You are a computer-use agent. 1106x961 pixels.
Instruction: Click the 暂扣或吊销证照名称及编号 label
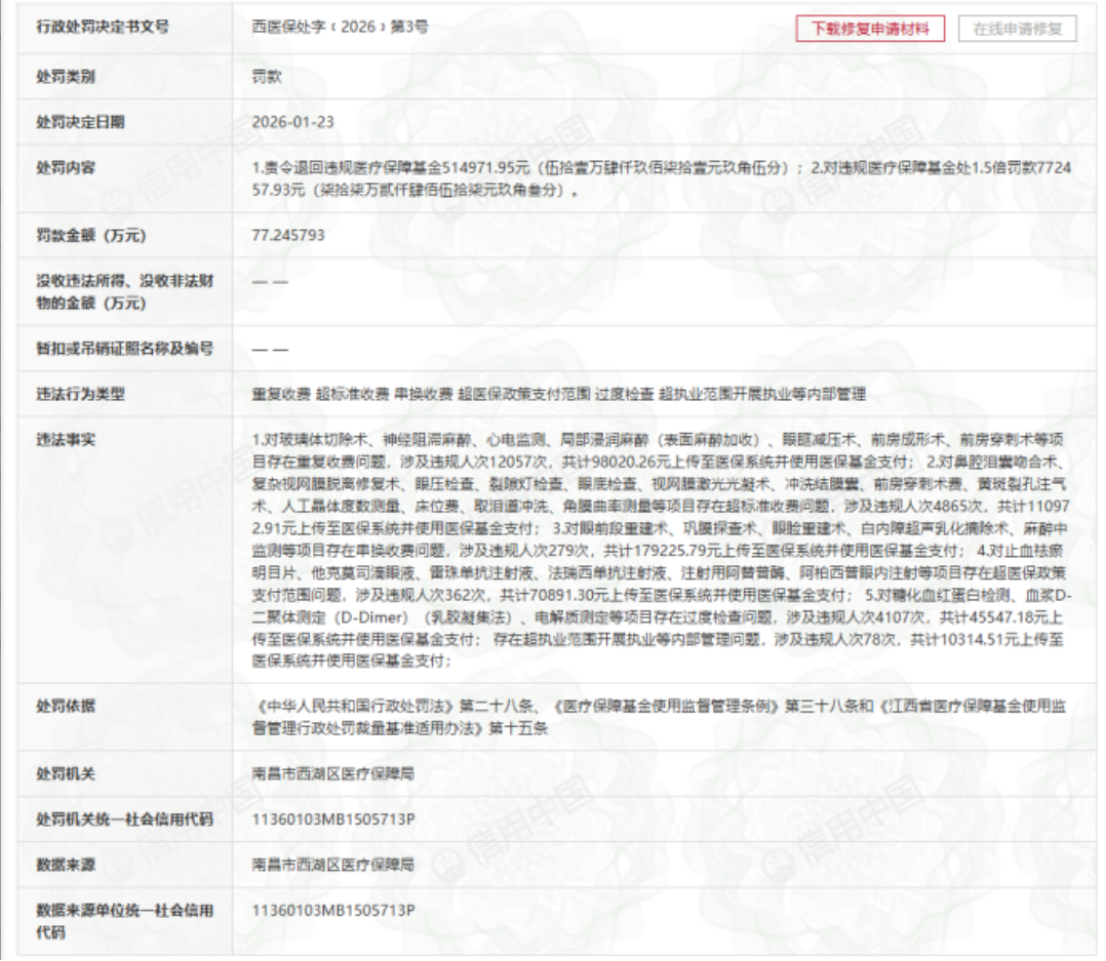(124, 349)
